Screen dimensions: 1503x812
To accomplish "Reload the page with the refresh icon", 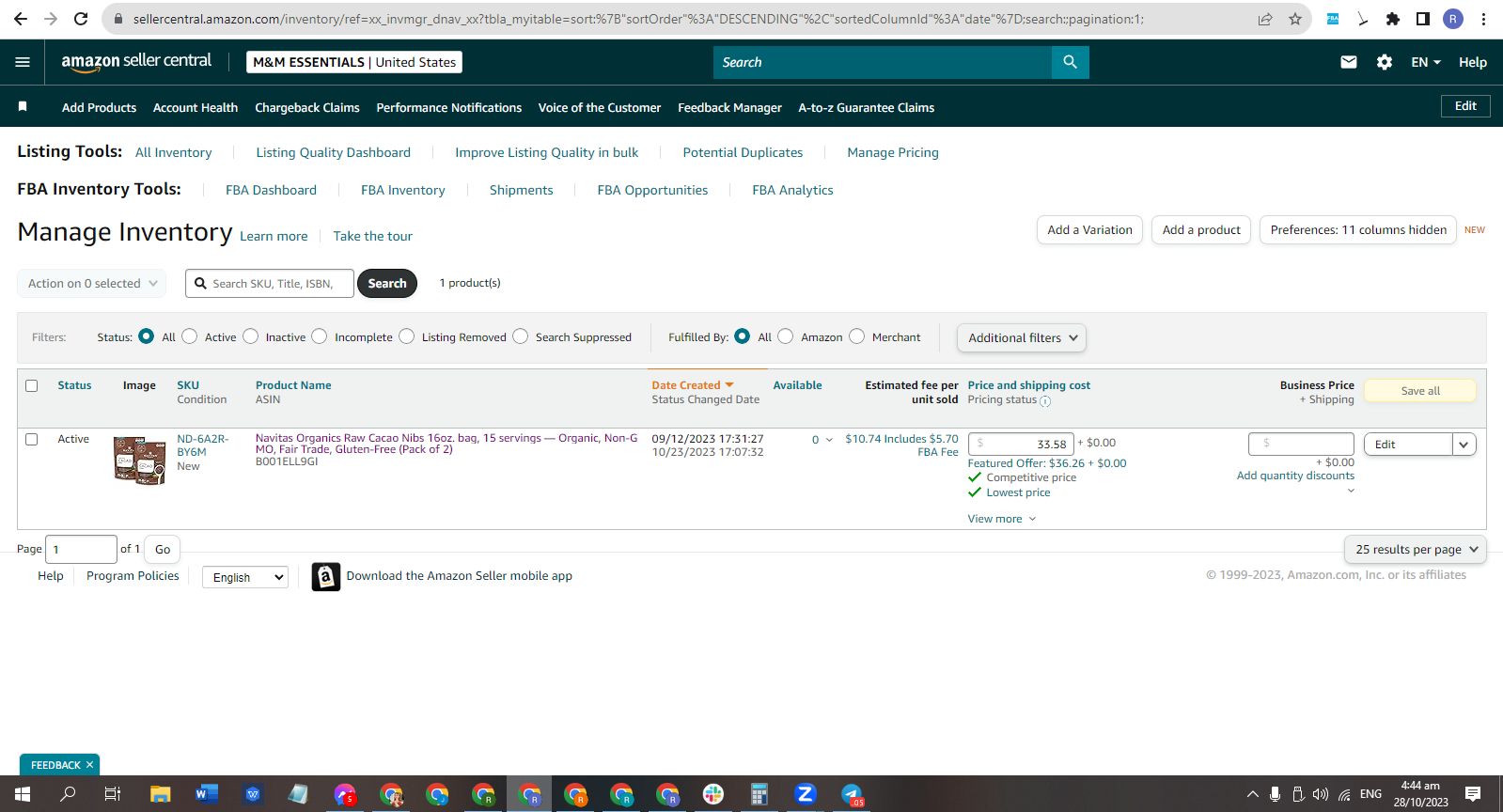I will (x=81, y=19).
